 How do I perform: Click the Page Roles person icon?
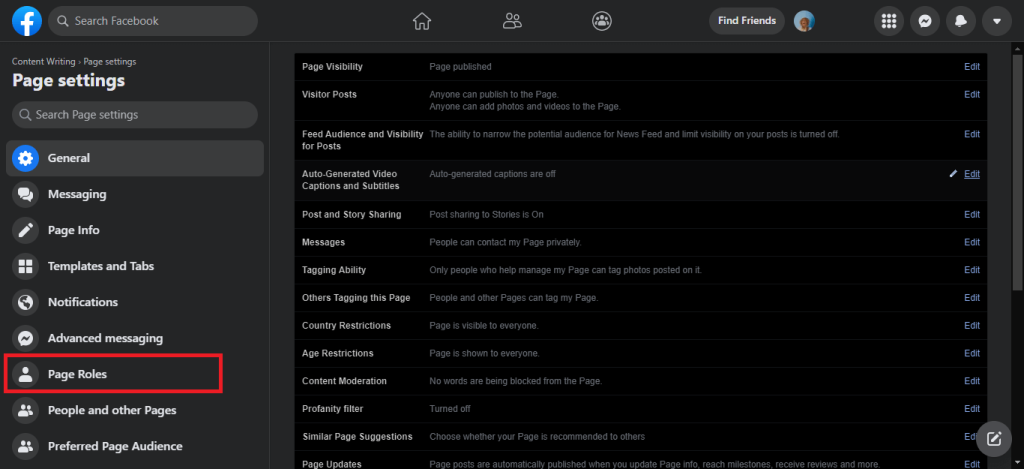coord(25,374)
